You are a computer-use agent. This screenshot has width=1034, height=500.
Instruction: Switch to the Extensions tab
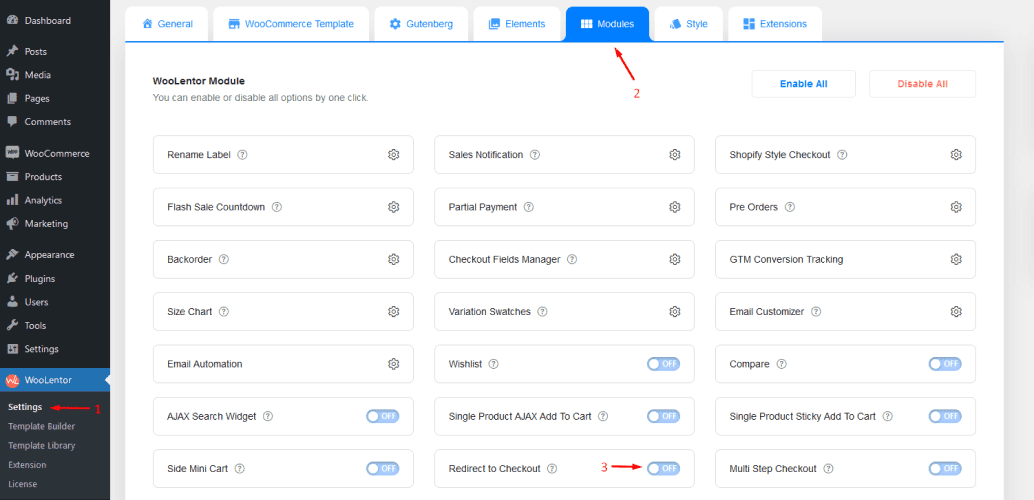[775, 24]
